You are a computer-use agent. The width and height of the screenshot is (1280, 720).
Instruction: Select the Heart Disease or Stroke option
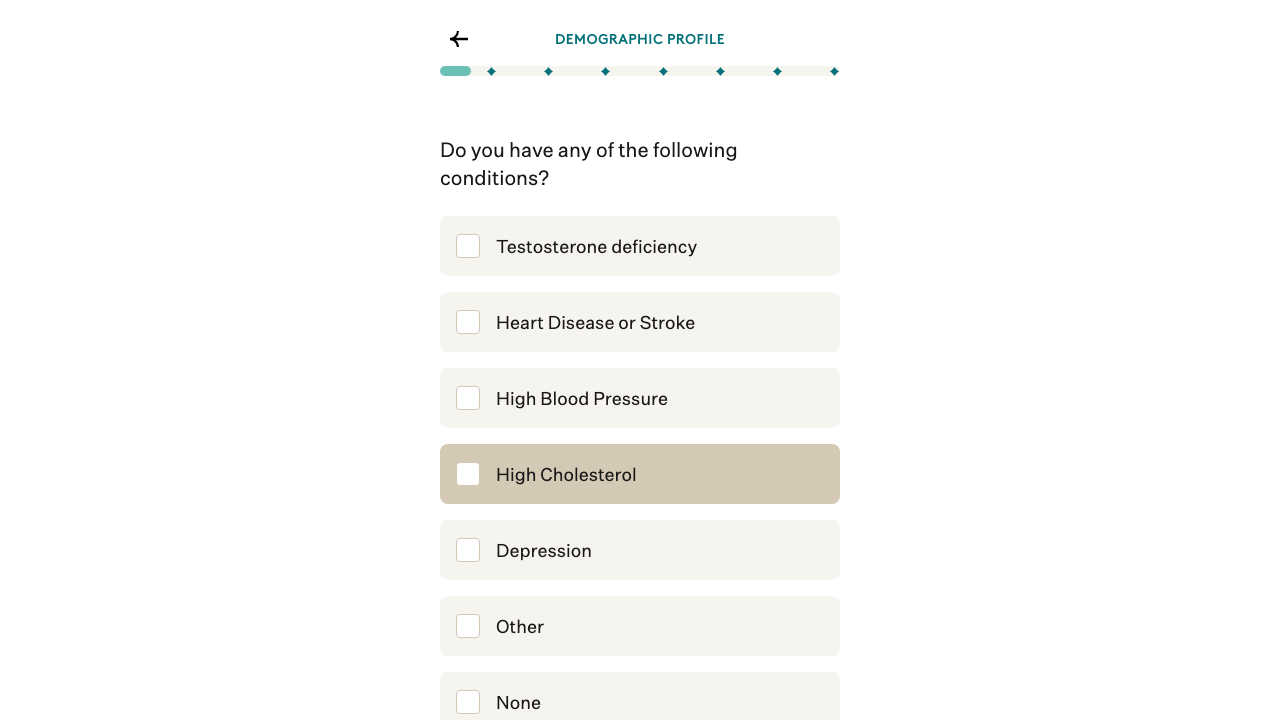click(x=640, y=322)
